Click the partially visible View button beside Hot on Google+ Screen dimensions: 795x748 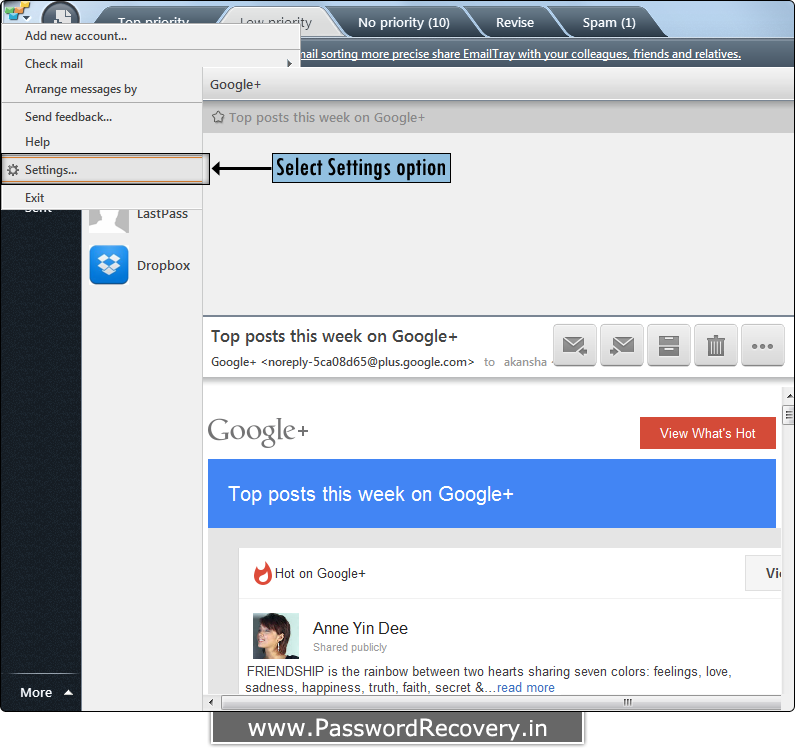point(764,573)
